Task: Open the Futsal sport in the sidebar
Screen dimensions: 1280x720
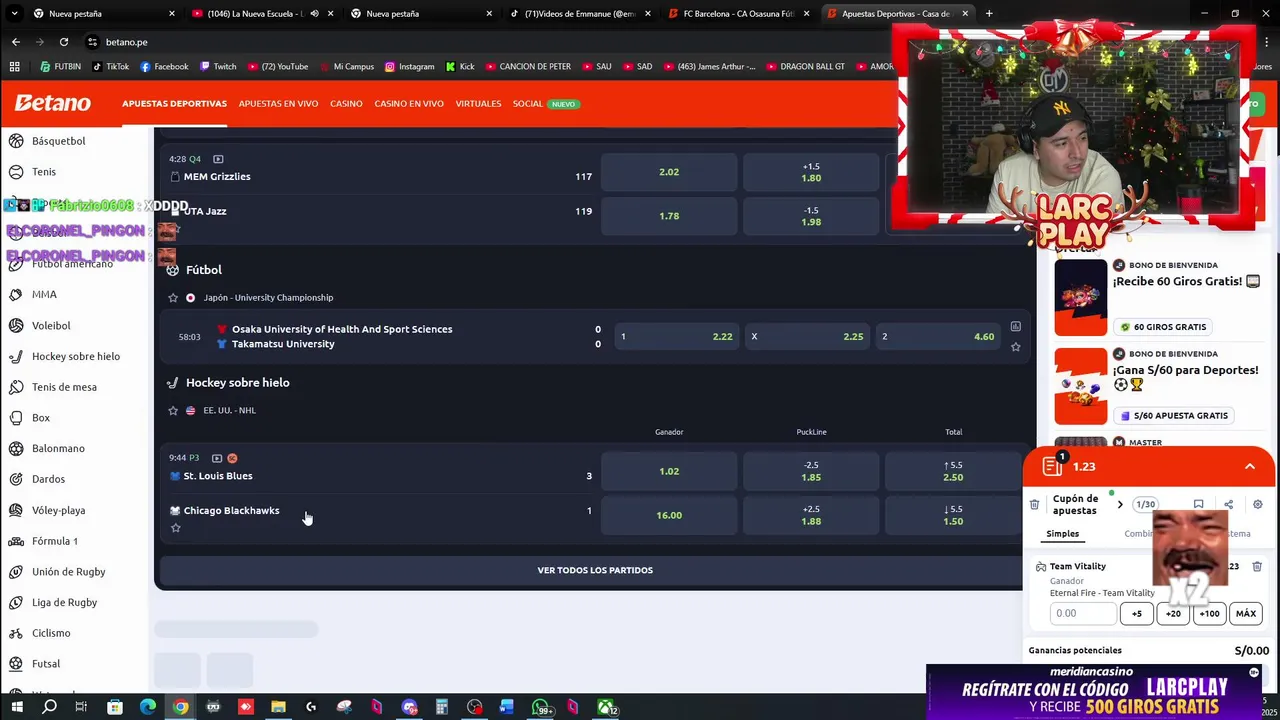Action: pos(46,664)
